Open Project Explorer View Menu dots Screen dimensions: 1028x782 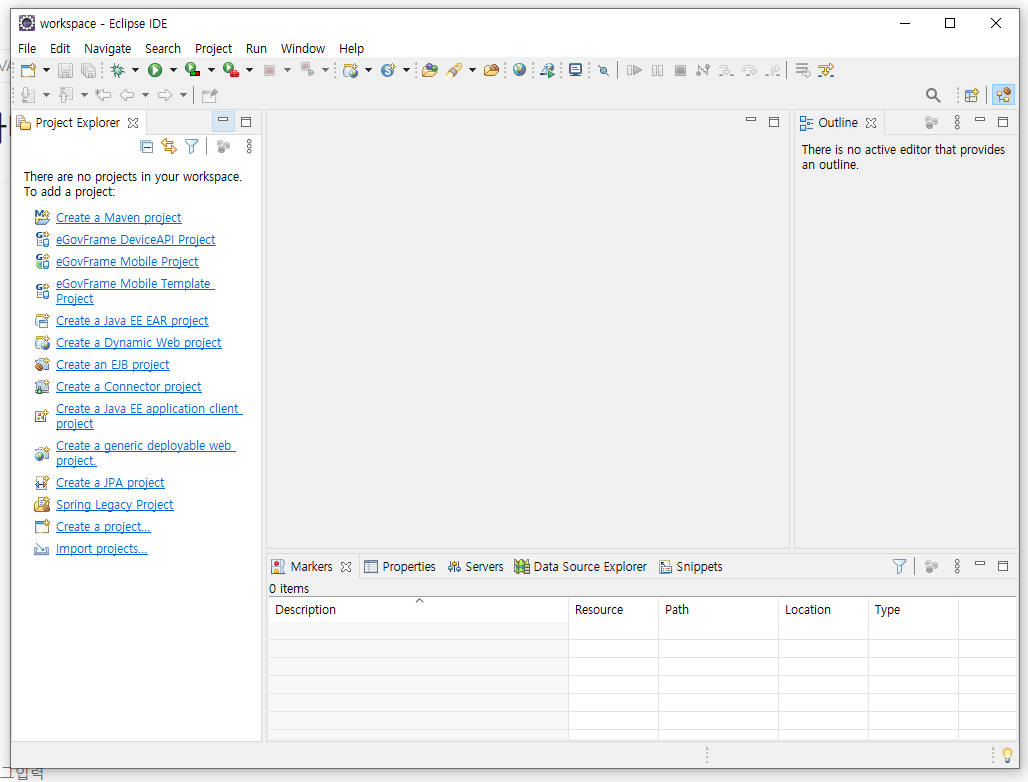coord(249,147)
